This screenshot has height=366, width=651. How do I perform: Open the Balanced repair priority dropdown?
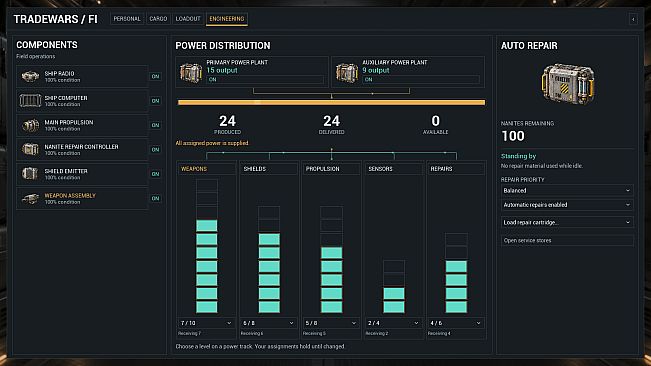[x=567, y=190]
